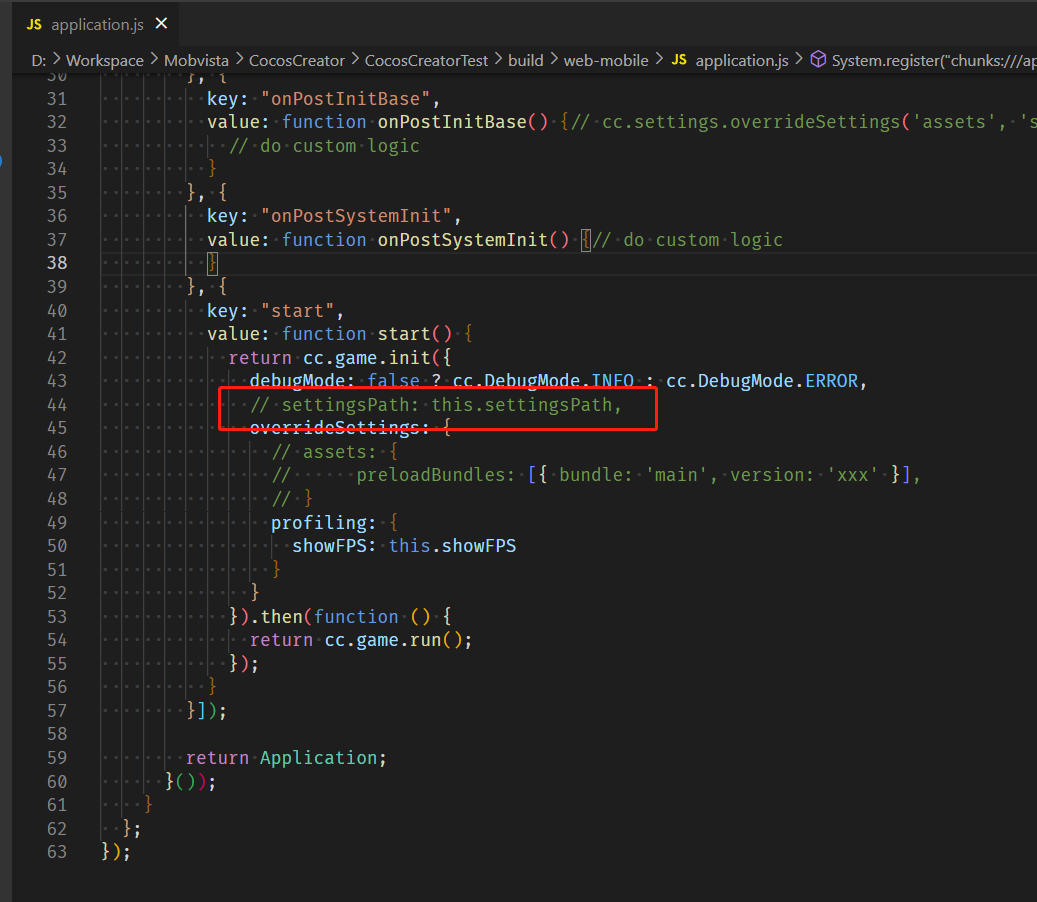Screen dimensions: 1037x902
Task: Close the application.js tab
Action: 161,24
